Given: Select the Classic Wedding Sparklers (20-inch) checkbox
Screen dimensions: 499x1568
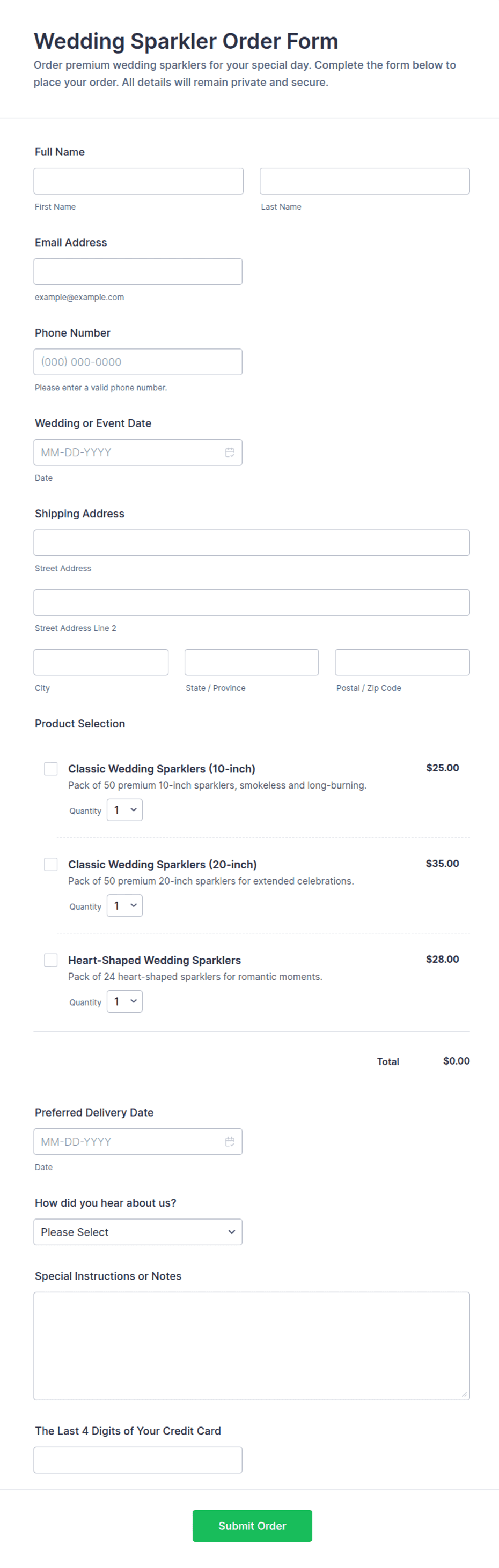Looking at the screenshot, I should [x=51, y=864].
